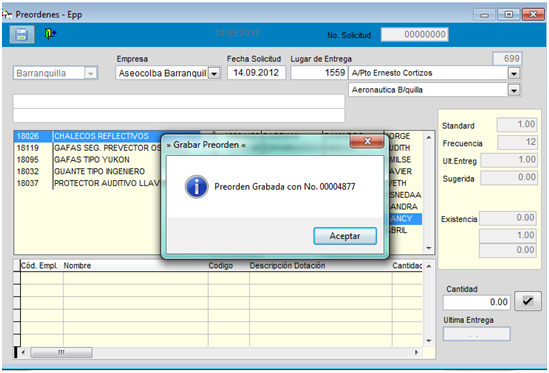Click the Cantidad input field

(476, 302)
